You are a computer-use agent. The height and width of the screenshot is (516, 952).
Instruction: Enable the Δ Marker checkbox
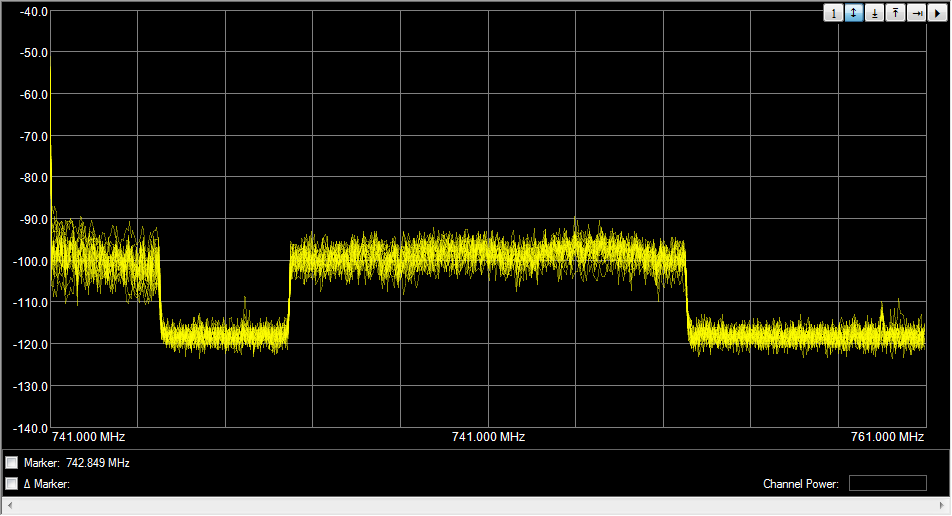12,484
